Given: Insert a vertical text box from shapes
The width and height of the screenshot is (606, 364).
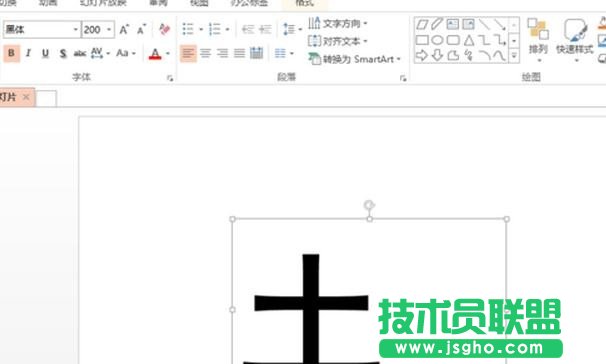Looking at the screenshot, I should coord(468,24).
